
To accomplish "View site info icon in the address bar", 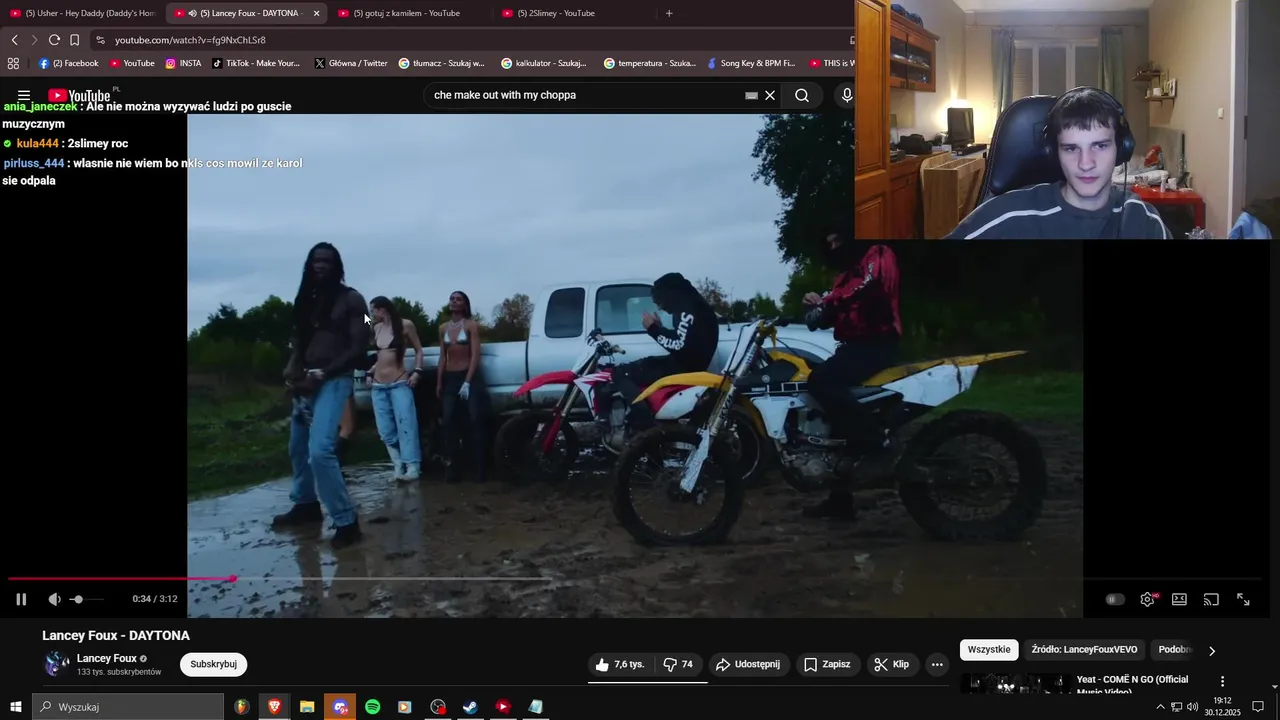I will [101, 40].
